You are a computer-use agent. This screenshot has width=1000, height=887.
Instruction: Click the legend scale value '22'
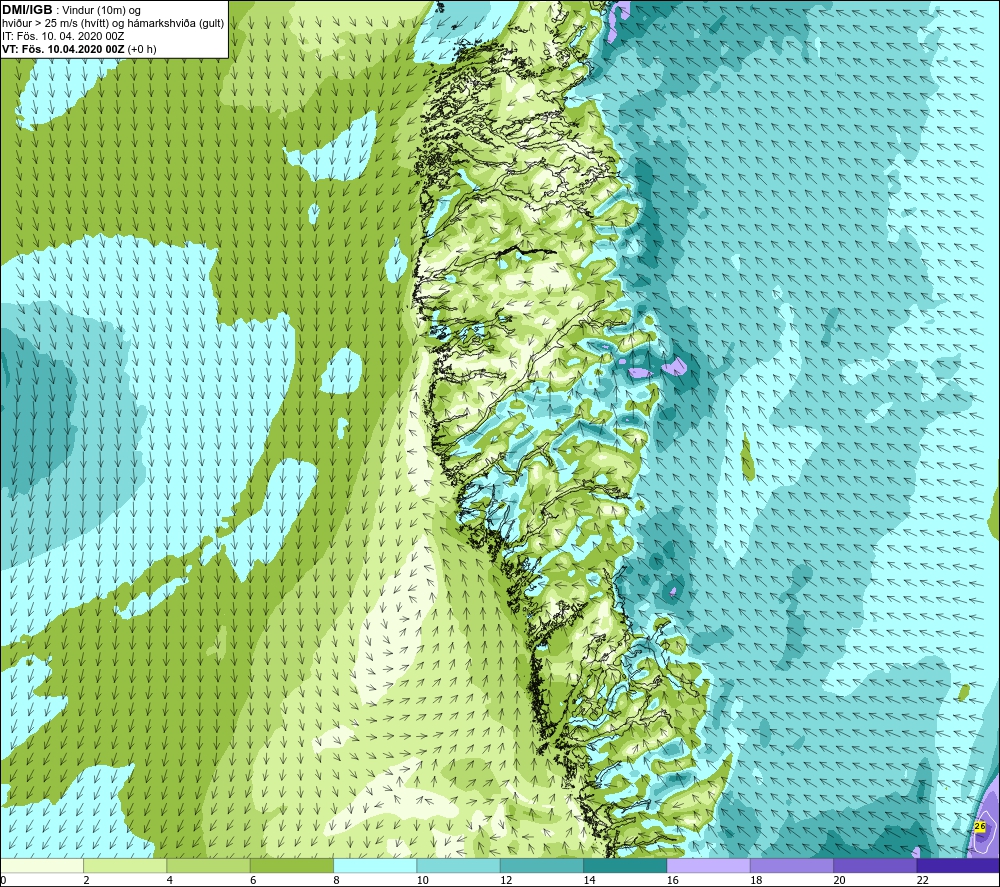click(923, 880)
